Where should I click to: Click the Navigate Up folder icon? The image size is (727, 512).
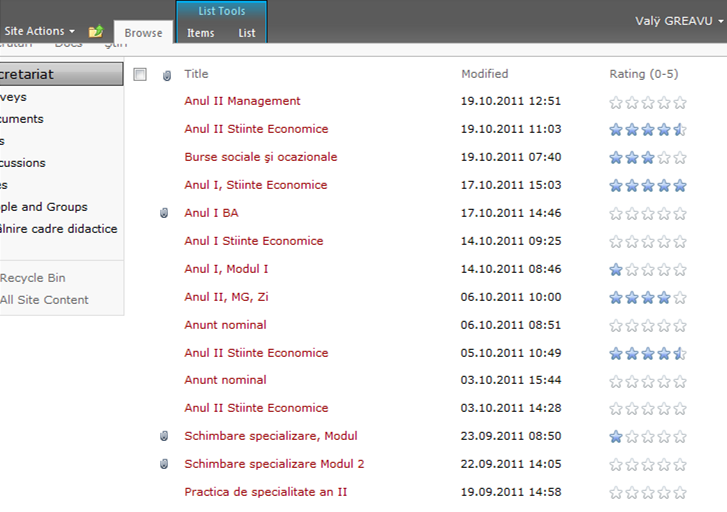pos(96,32)
